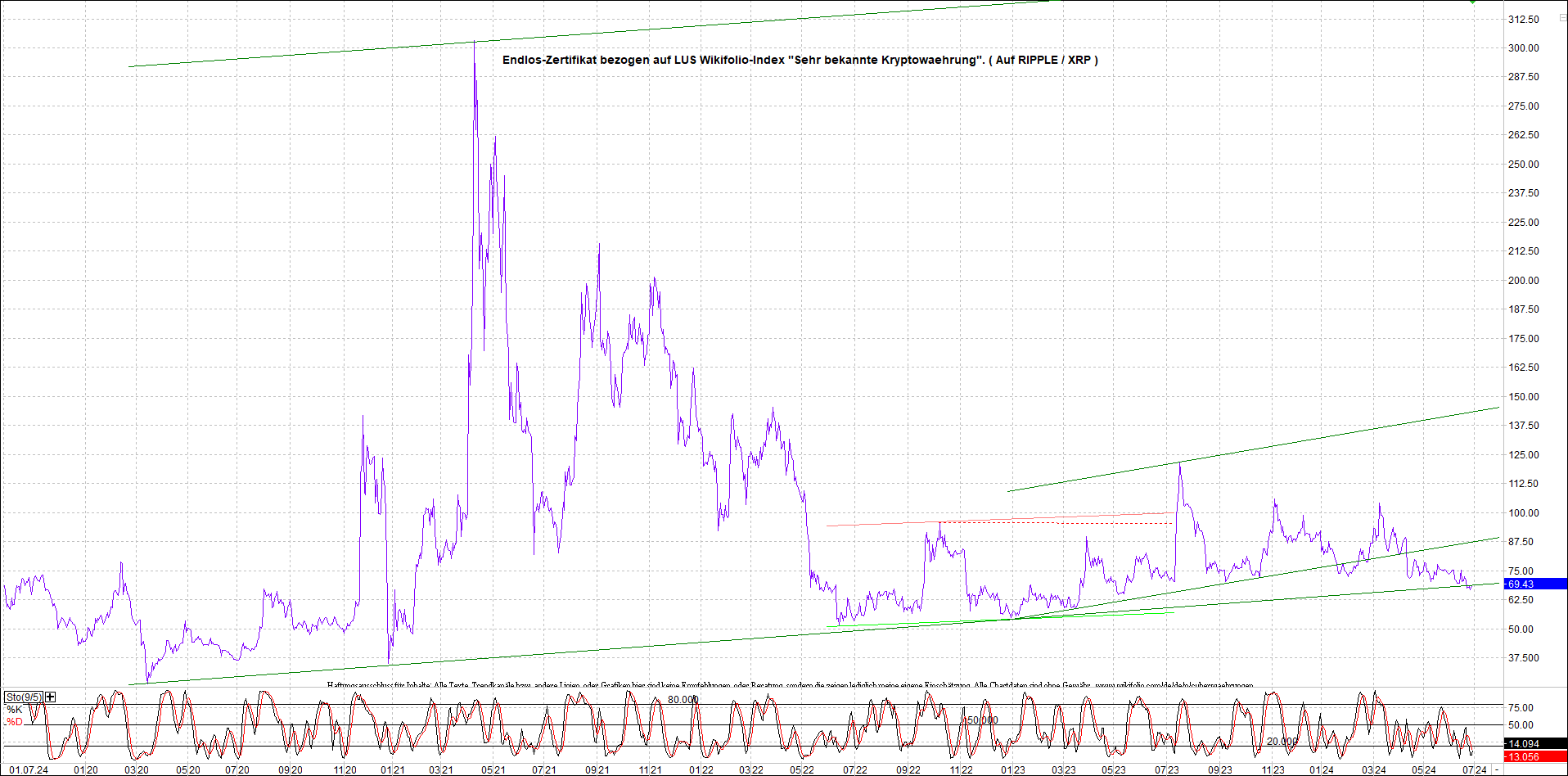Click the 100.00 price axis label
Screen dimensions: 1568x776
pyautogui.click(x=1523, y=512)
